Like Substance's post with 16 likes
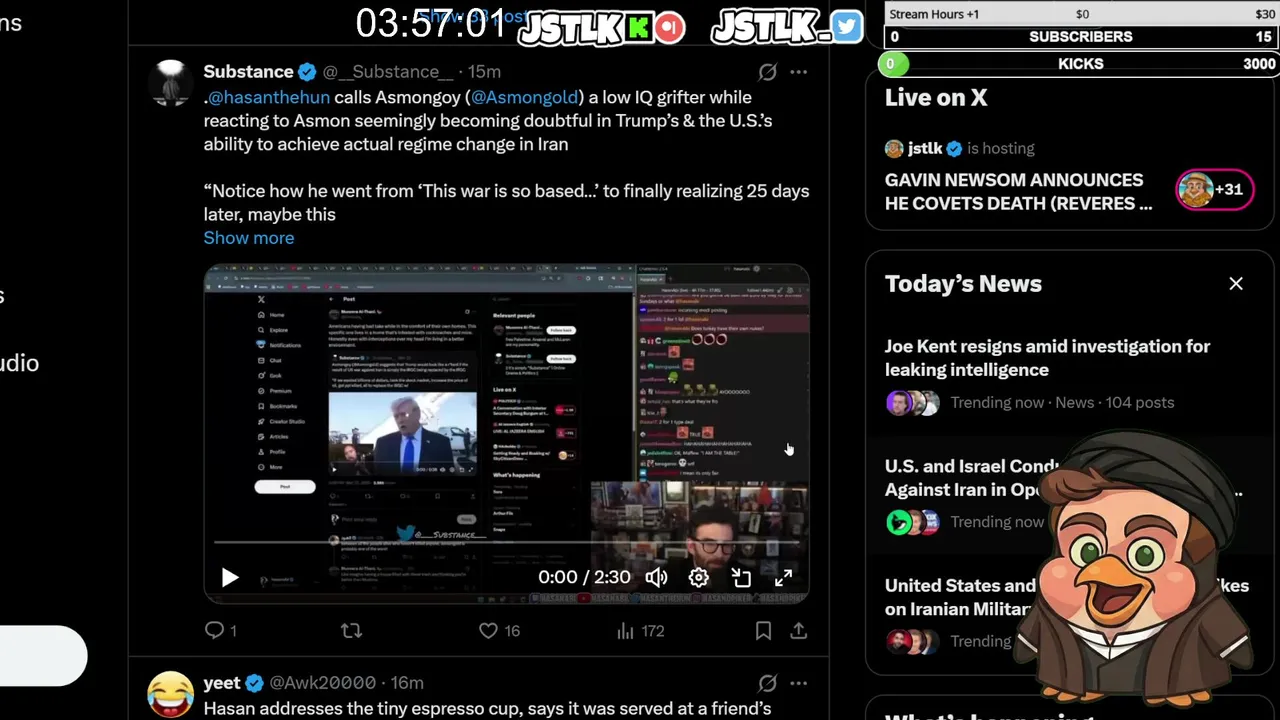Image resolution: width=1280 pixels, height=720 pixels. (499, 631)
